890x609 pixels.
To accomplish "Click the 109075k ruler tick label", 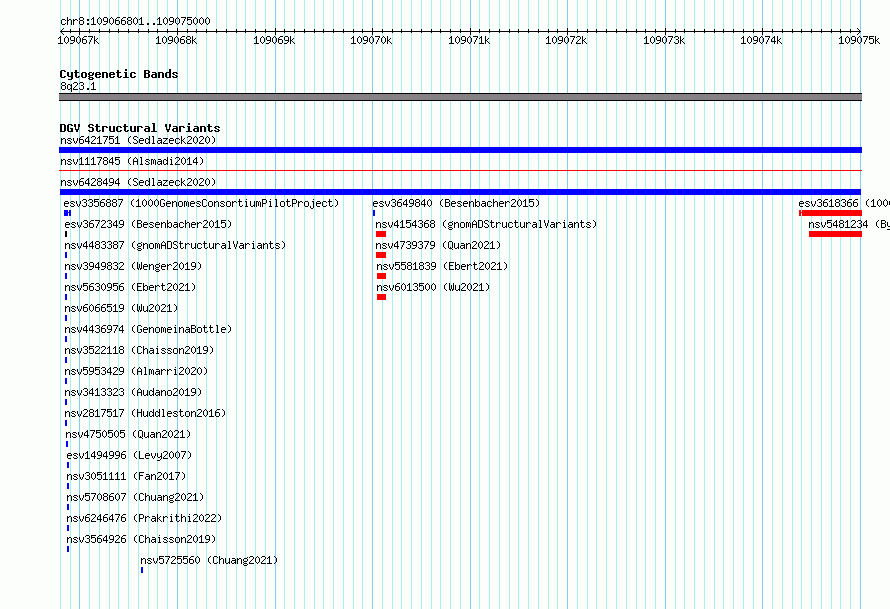I will tap(859, 40).
